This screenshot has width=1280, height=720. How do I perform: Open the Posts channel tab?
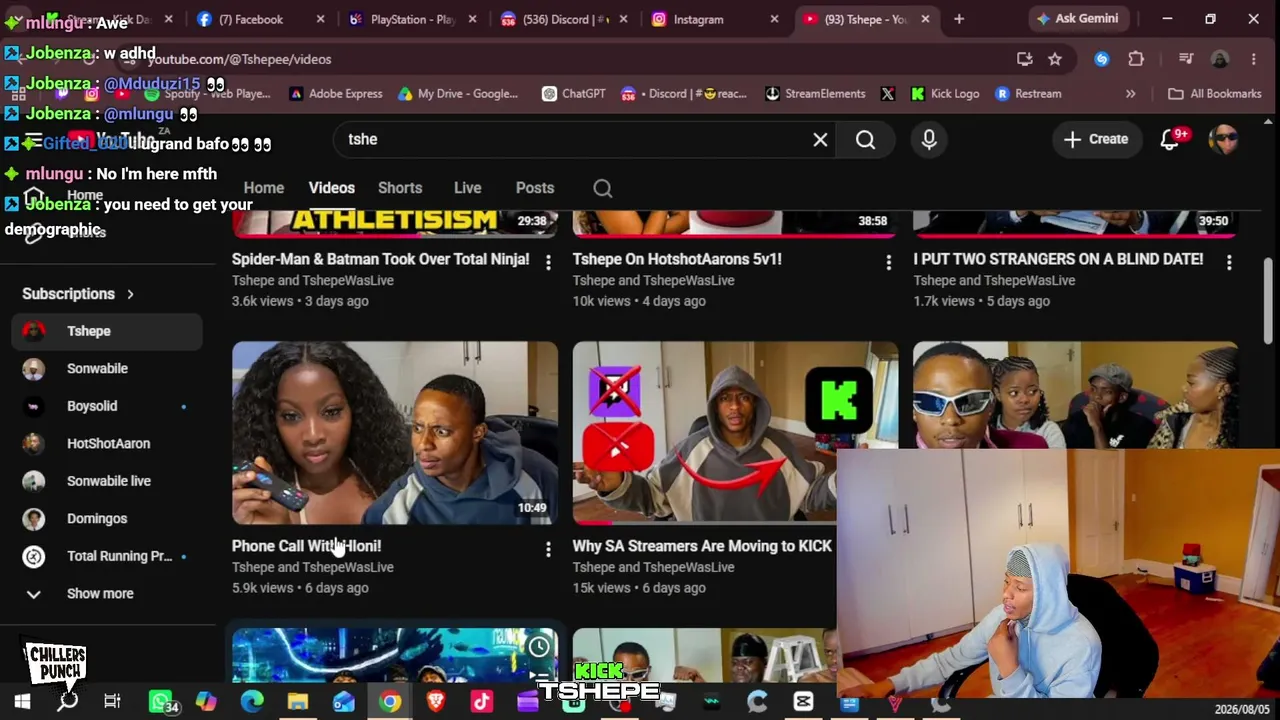tap(535, 188)
